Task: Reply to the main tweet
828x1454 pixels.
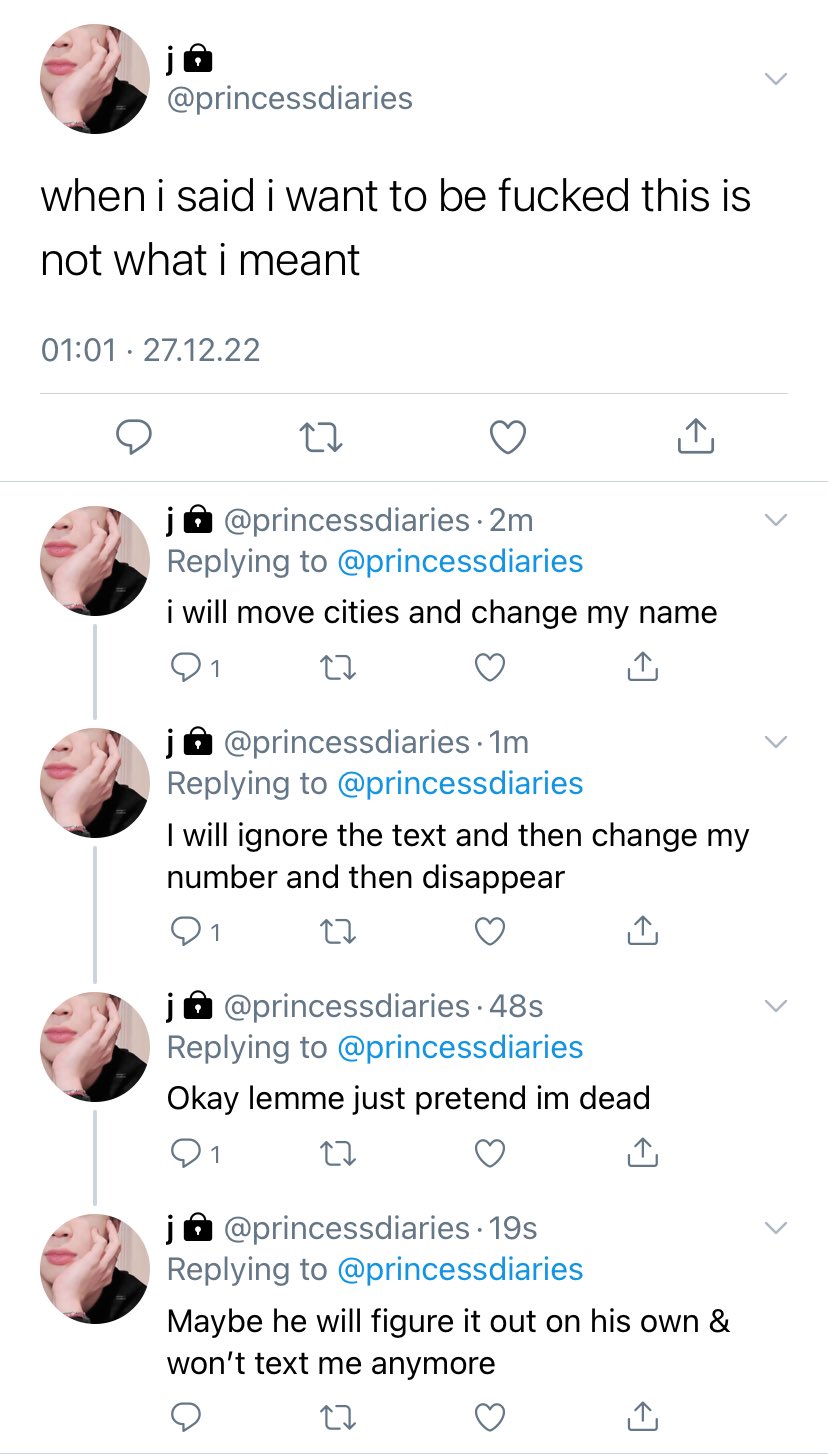Action: pyautogui.click(x=134, y=437)
